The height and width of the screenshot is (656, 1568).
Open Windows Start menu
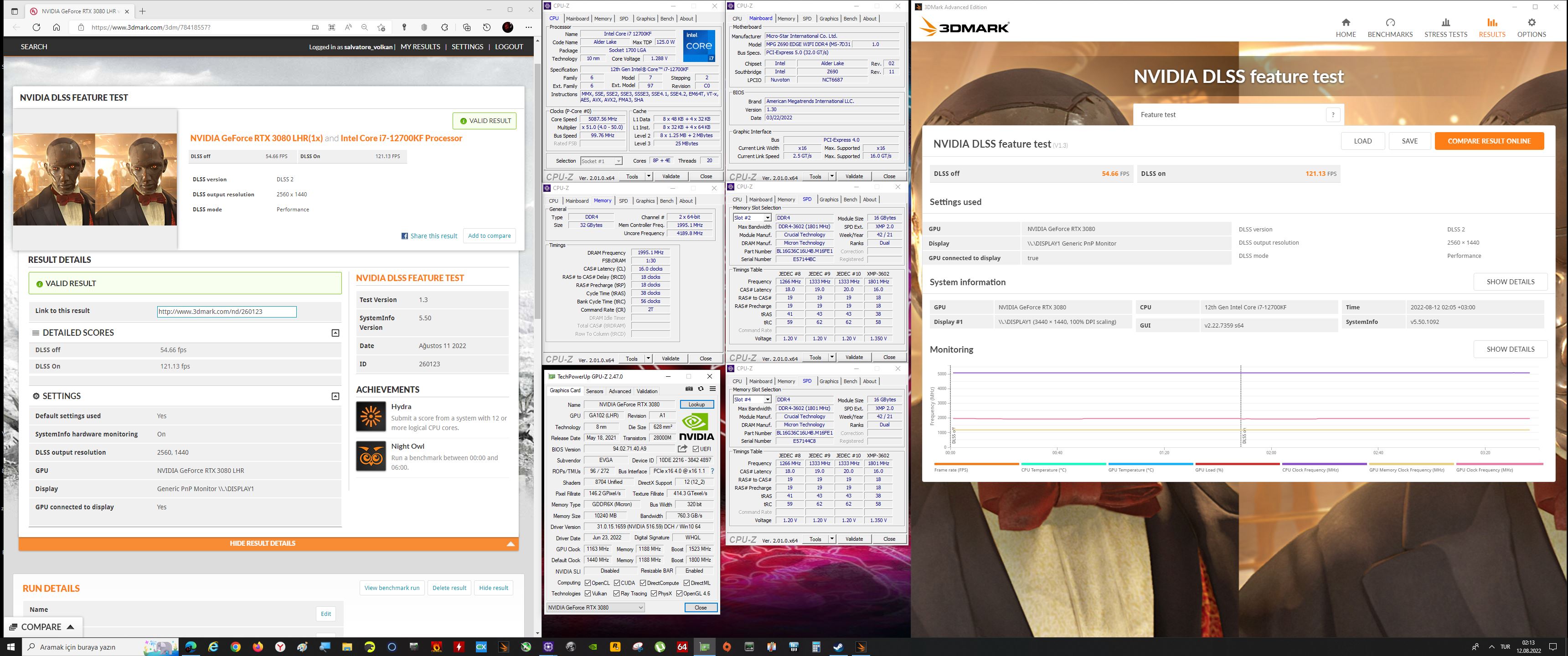coord(10,647)
